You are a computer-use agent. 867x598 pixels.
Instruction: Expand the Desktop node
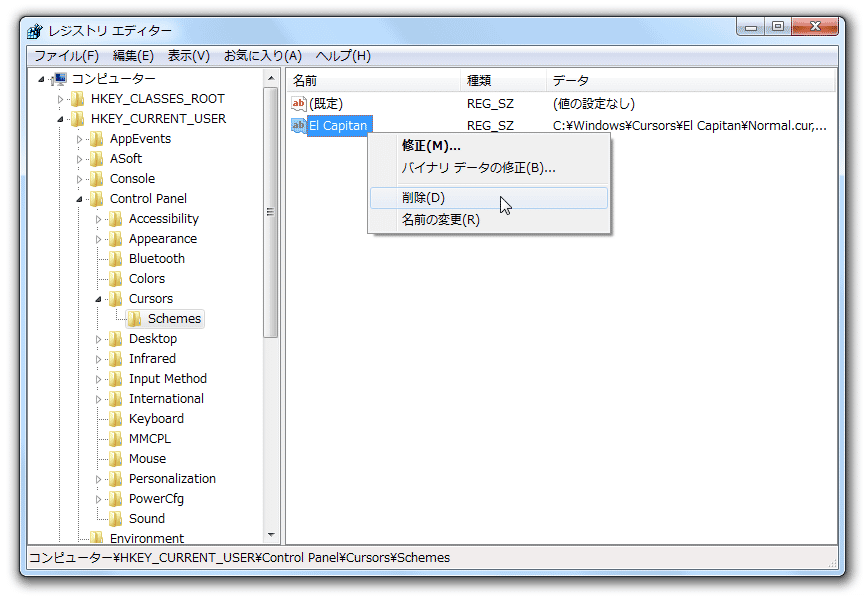coord(98,339)
